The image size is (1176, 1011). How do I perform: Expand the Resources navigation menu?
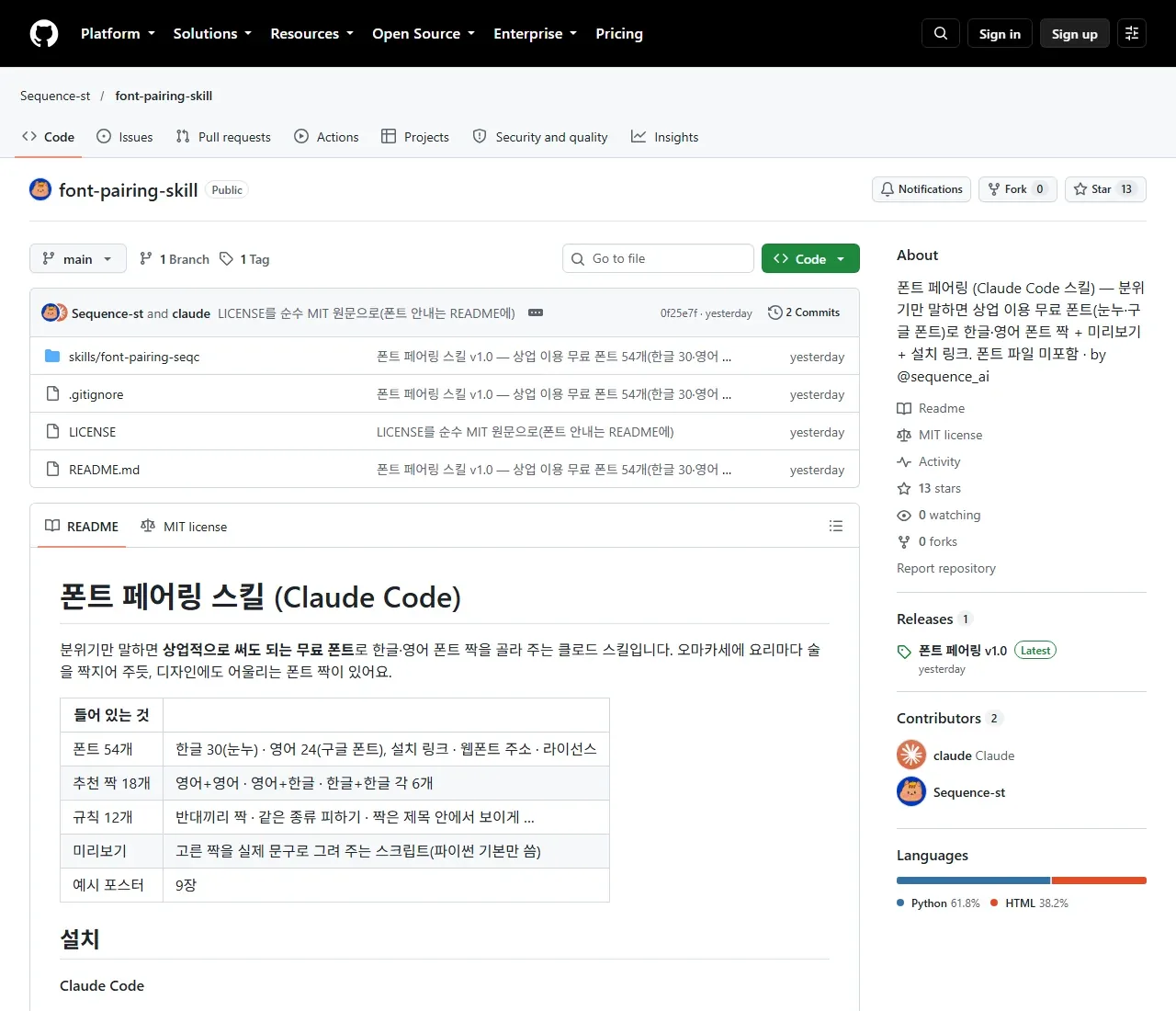[x=311, y=33]
